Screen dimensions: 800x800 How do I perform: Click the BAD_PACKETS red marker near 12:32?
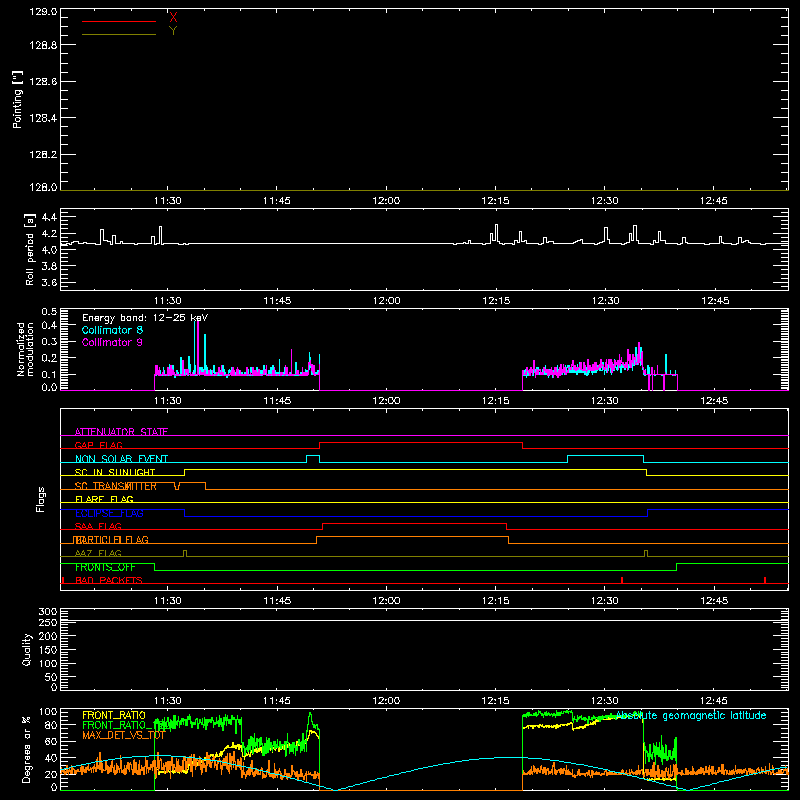click(622, 580)
